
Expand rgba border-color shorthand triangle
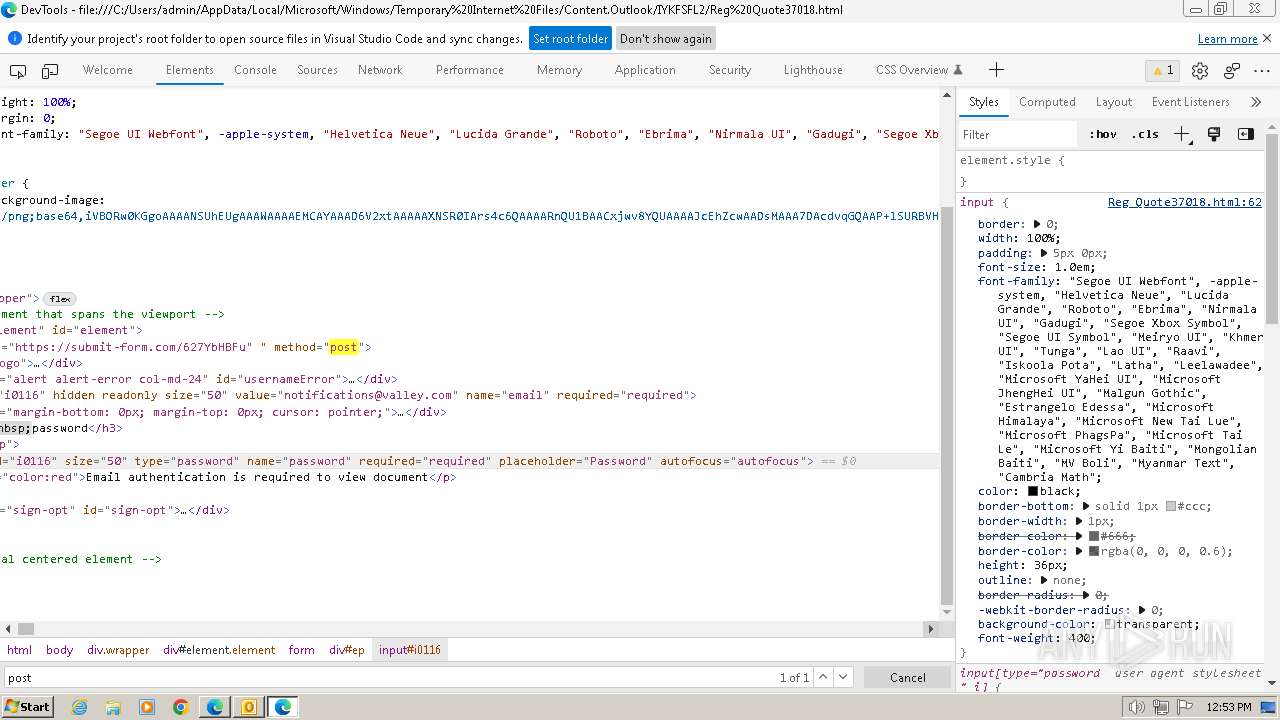pyautogui.click(x=1079, y=552)
